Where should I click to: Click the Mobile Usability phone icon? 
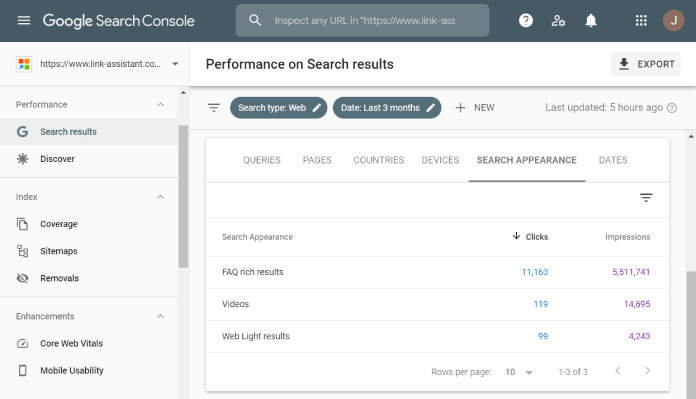[x=22, y=370]
